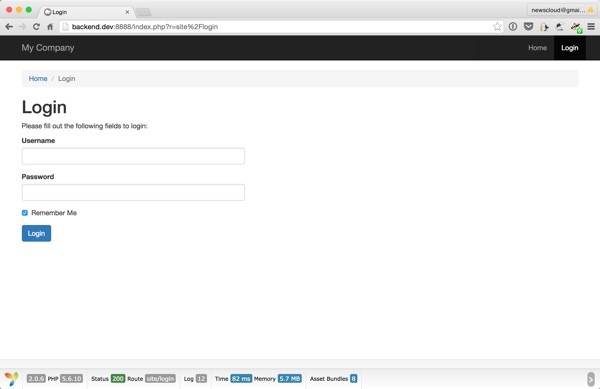Click the My Company brand link

[48, 48]
